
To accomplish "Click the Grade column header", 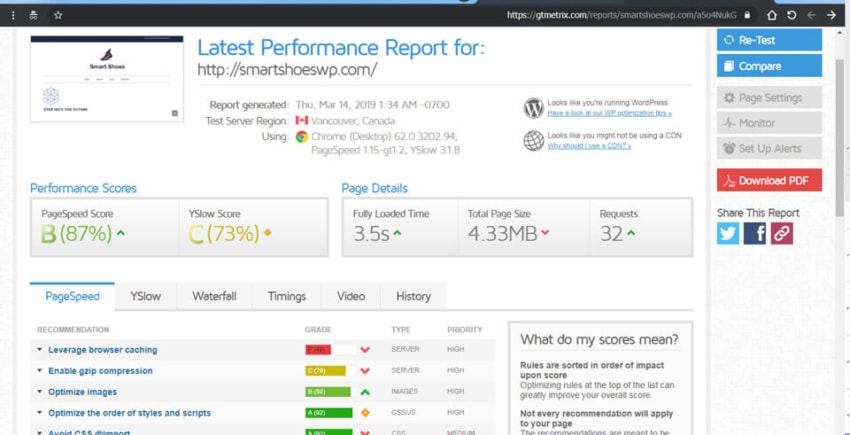I will point(318,330).
